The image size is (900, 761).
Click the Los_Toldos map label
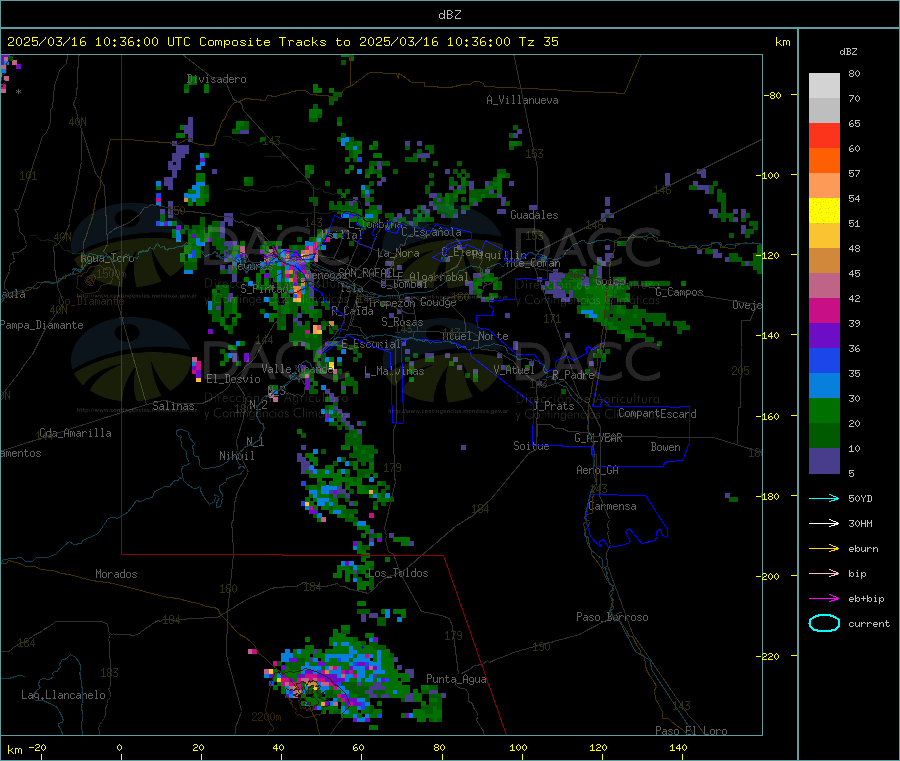398,573
